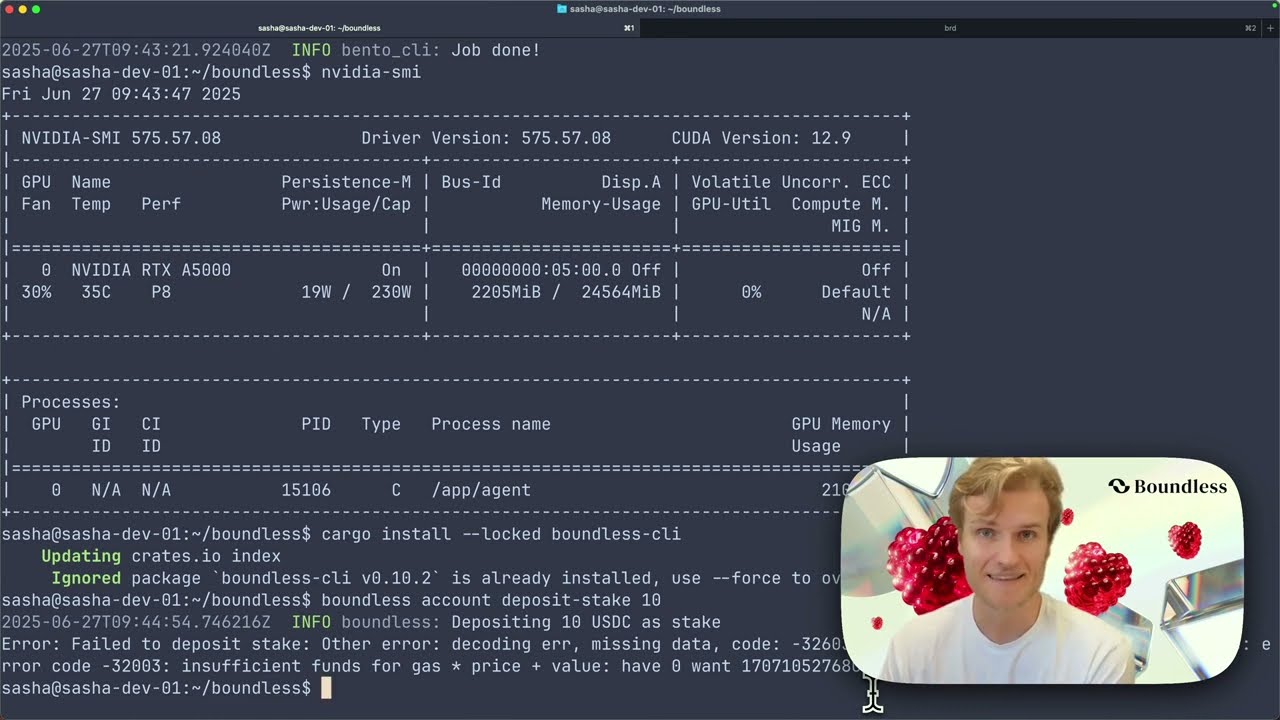Click the cargo install boundless-cli command line
The image size is (1280, 720).
(x=500, y=534)
